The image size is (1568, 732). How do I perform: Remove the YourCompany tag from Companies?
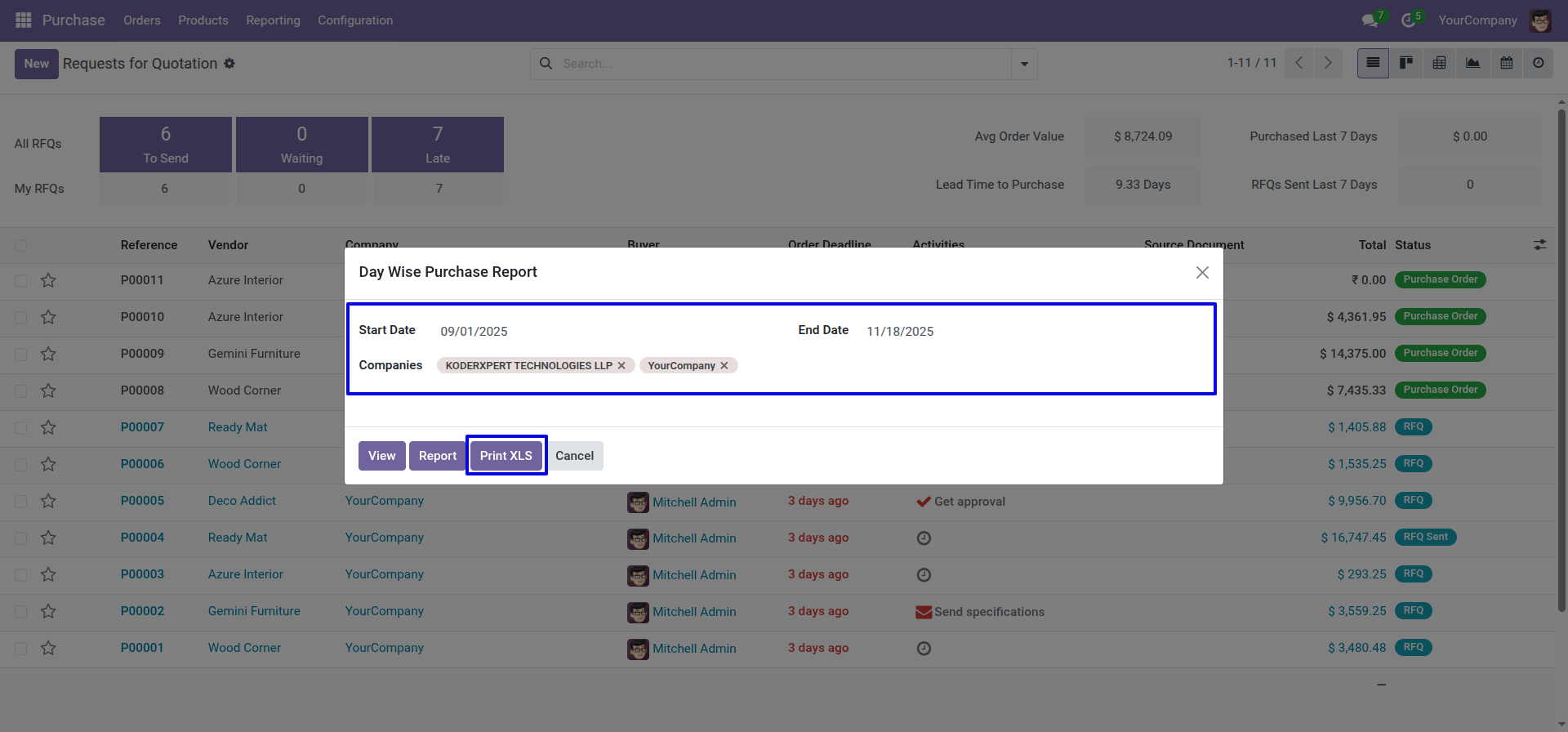pyautogui.click(x=724, y=366)
